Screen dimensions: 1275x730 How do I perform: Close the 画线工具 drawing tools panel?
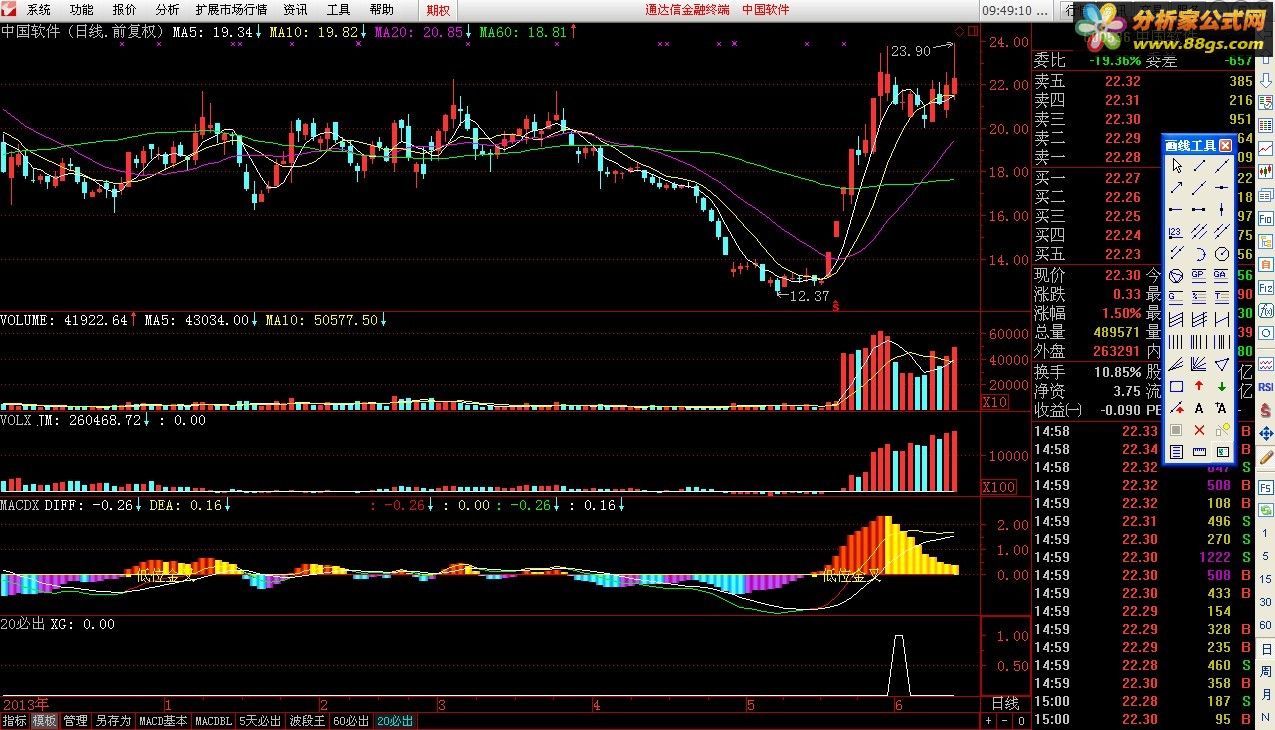[1225, 146]
